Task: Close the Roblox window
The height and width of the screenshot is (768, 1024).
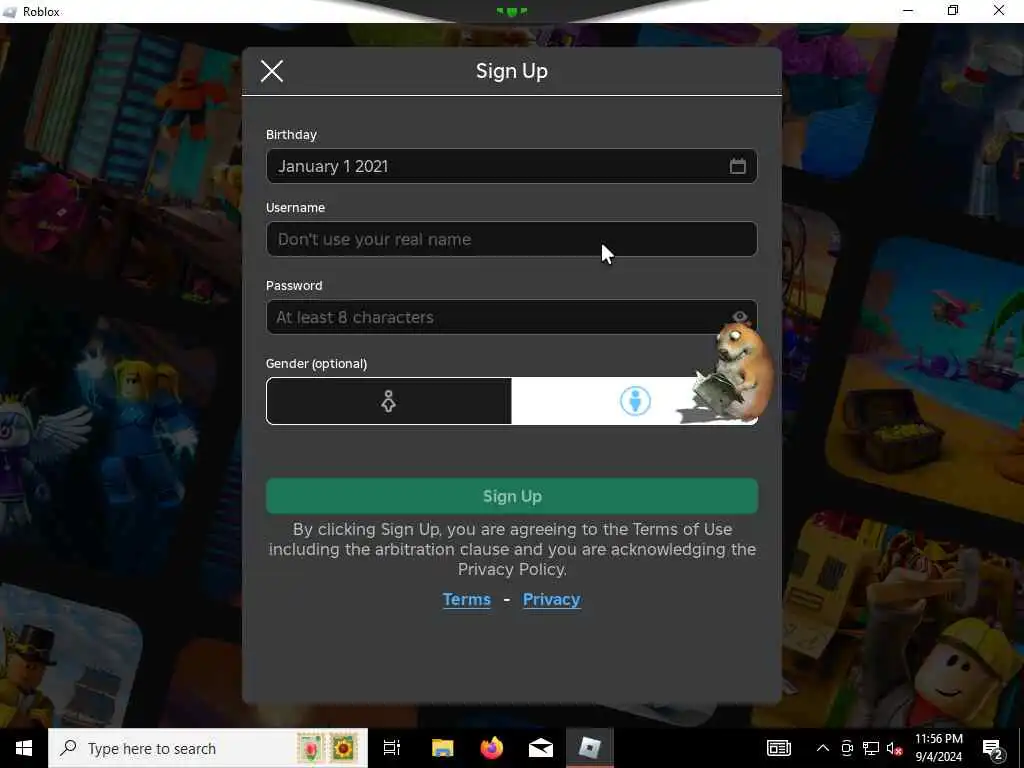Action: pyautogui.click(x=999, y=11)
